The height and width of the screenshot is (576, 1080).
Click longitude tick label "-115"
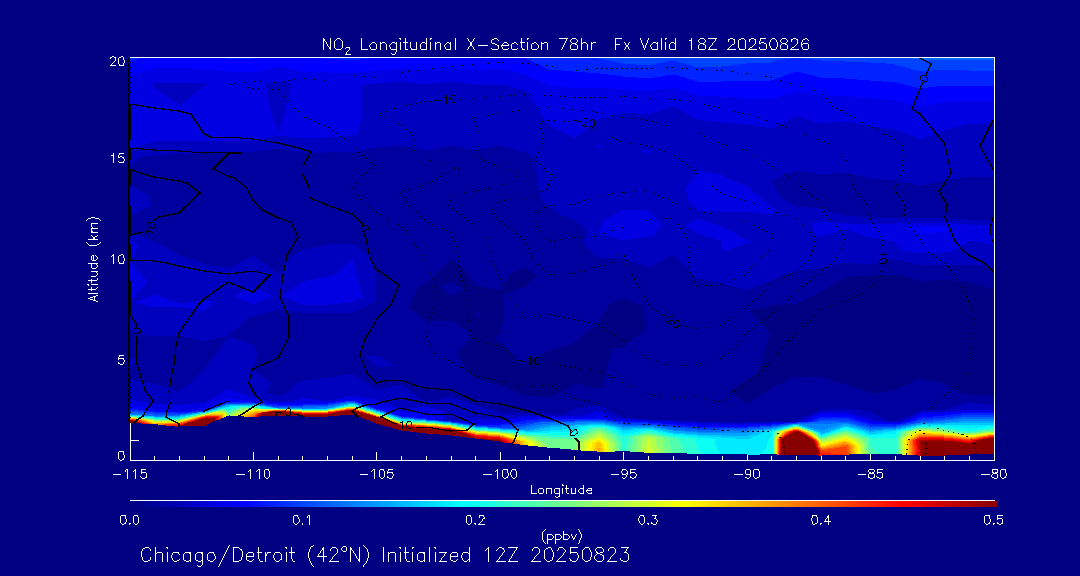[130, 475]
